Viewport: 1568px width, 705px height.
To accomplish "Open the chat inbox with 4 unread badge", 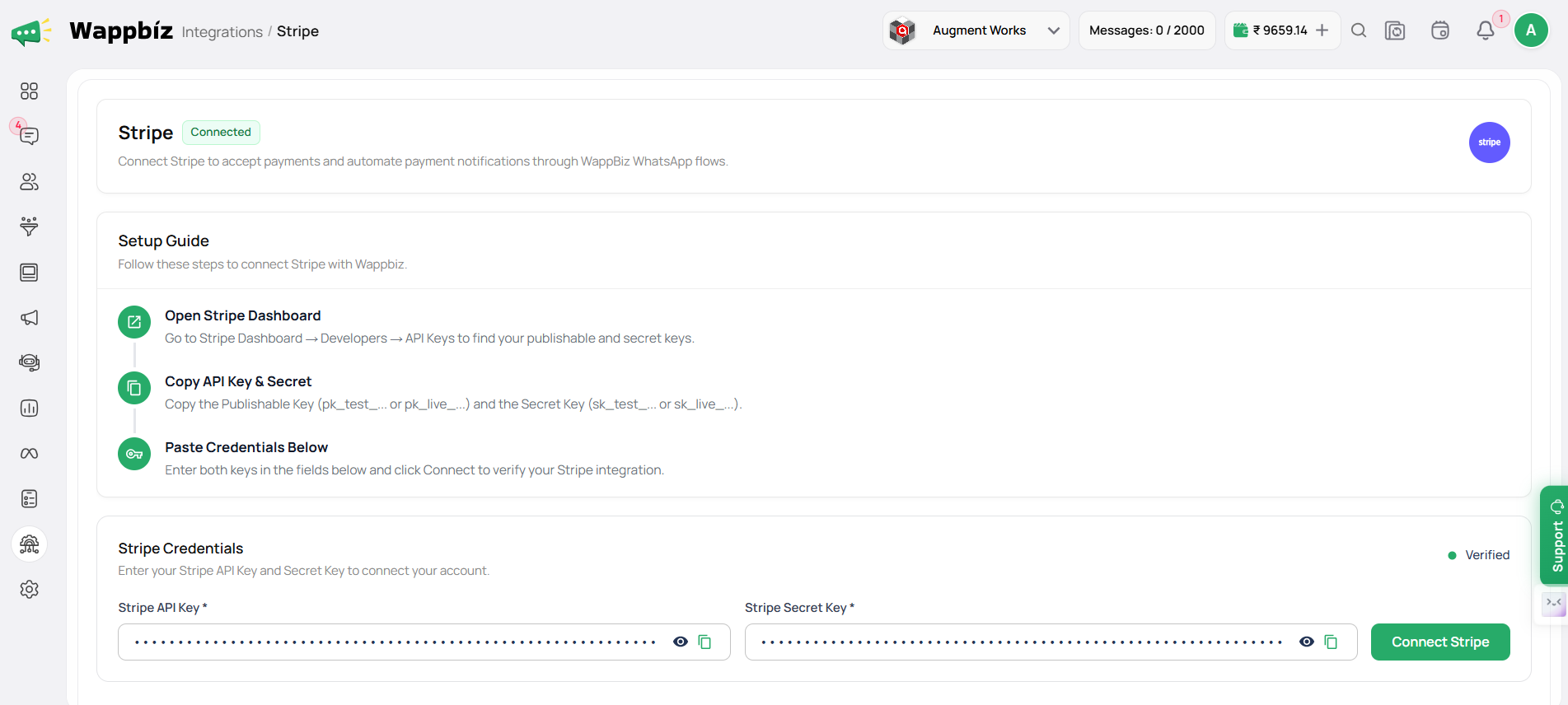I will point(30,136).
